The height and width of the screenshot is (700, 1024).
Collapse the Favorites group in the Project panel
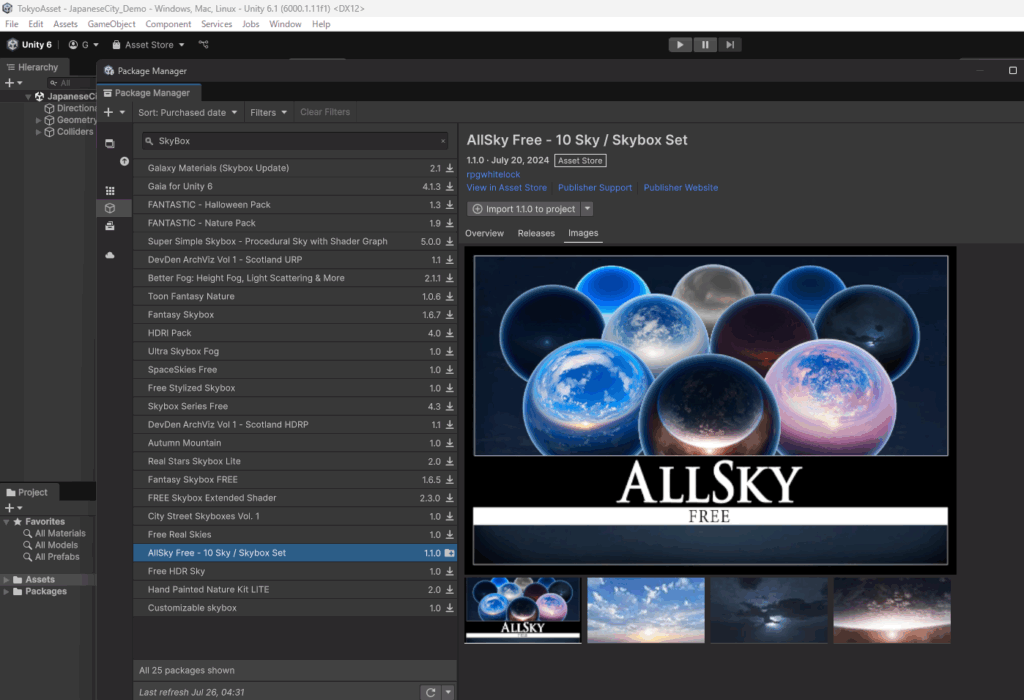6,522
